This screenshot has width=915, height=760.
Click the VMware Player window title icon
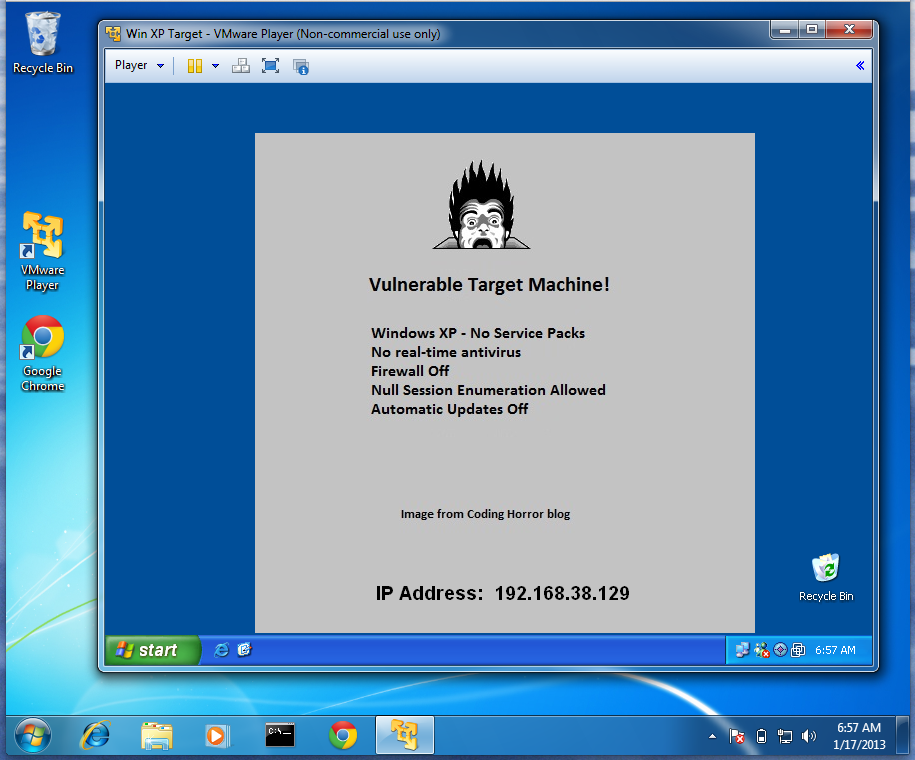tap(113, 34)
